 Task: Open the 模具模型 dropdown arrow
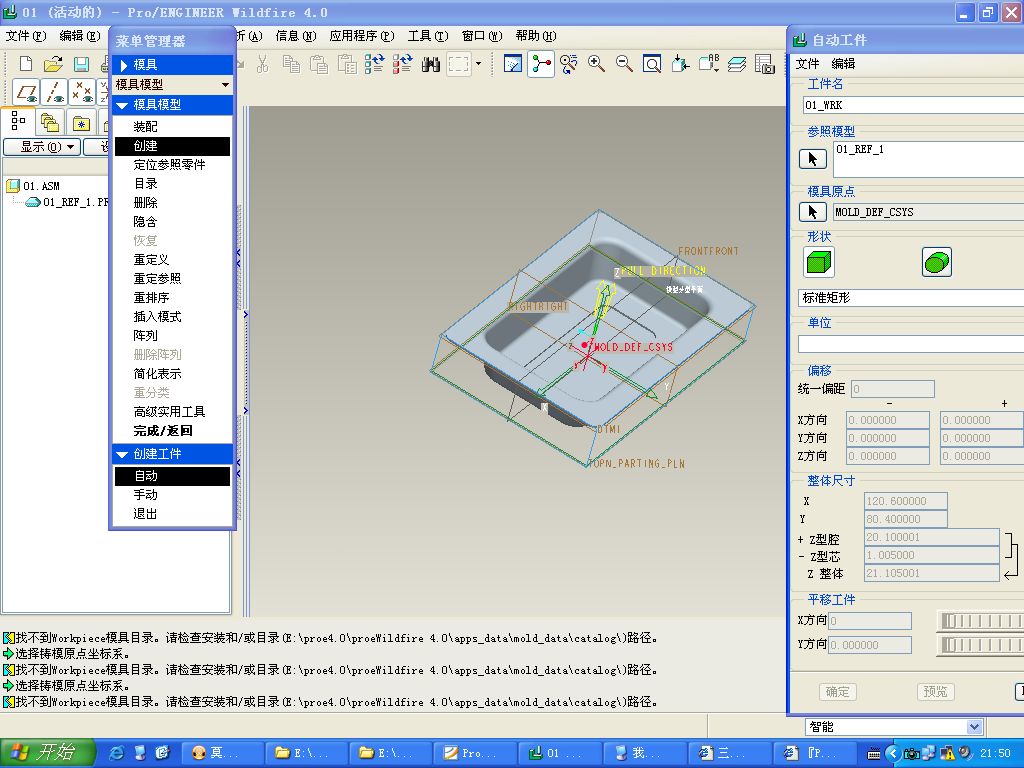225,85
